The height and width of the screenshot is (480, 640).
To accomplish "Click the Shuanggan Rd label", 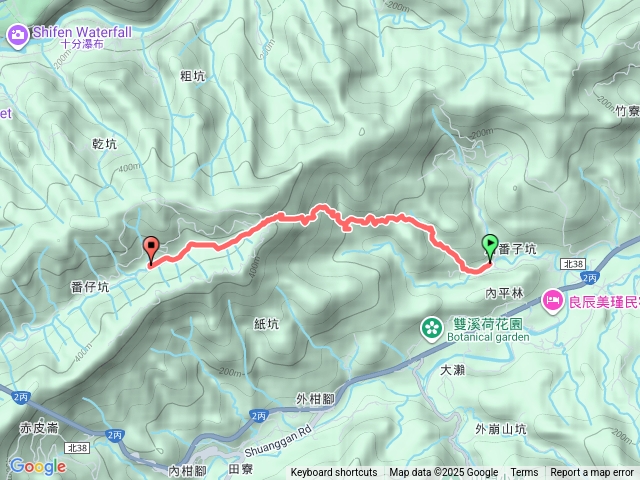I will pyautogui.click(x=278, y=441).
